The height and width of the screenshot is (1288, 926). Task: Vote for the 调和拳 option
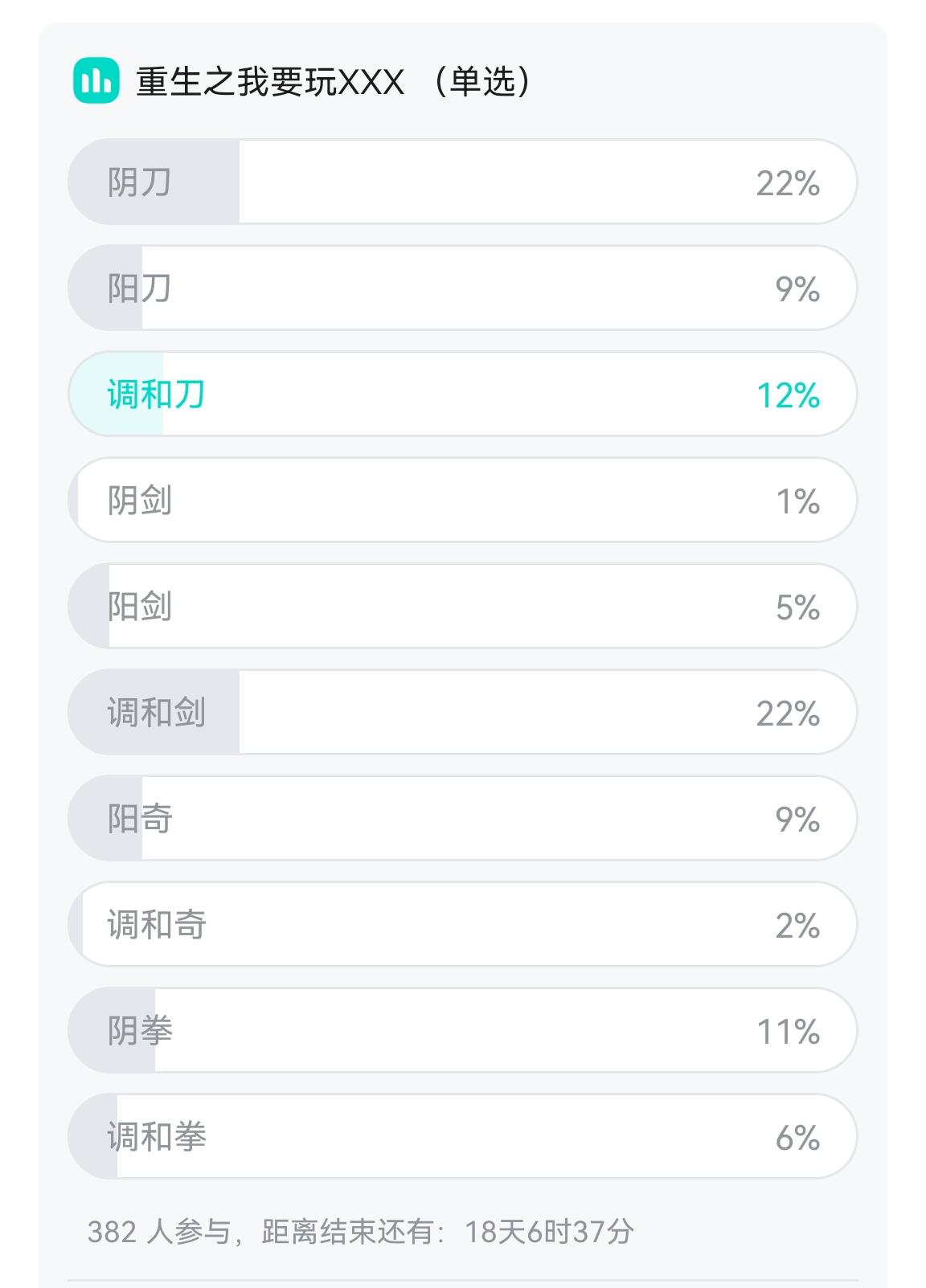click(x=461, y=1137)
